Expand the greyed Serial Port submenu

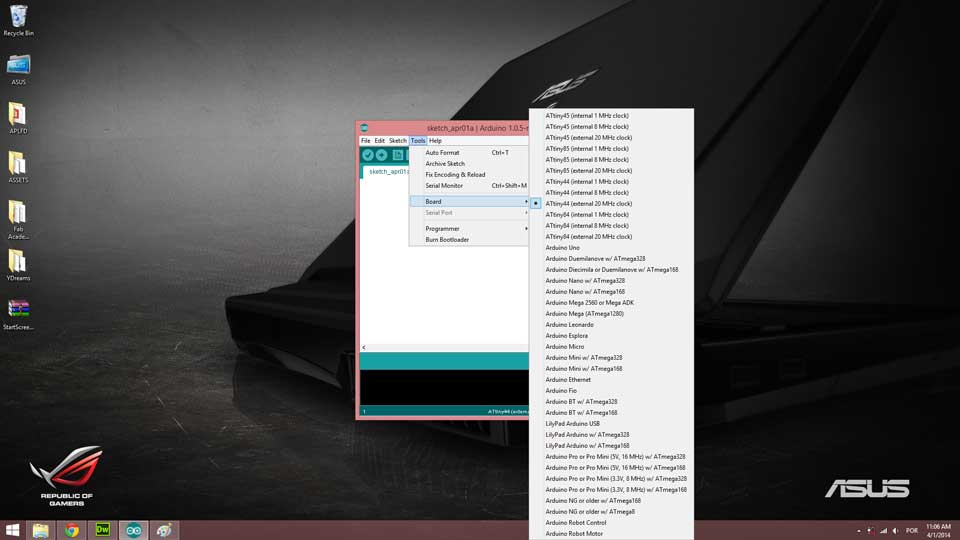(x=468, y=212)
